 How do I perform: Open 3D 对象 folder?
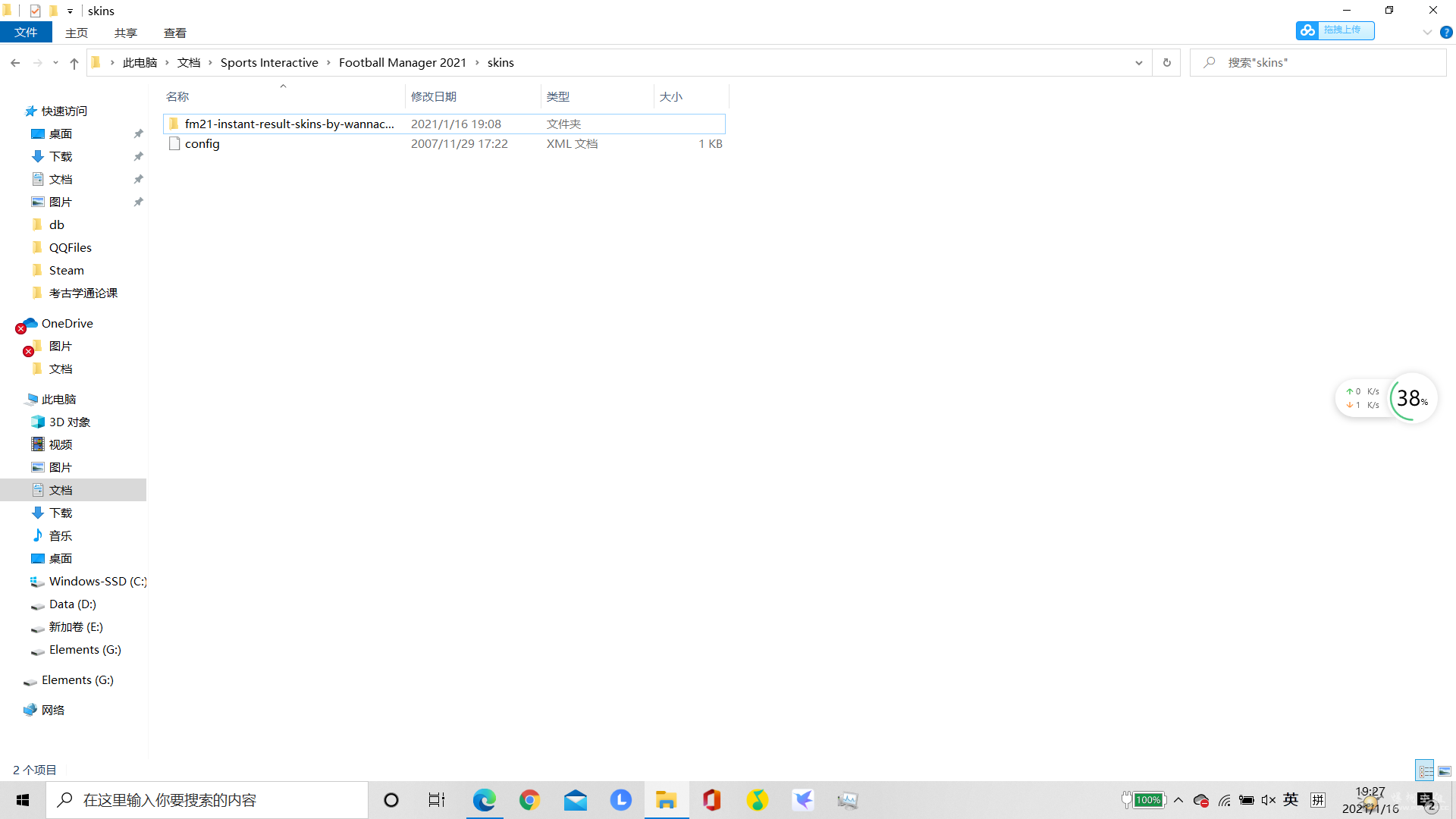70,422
